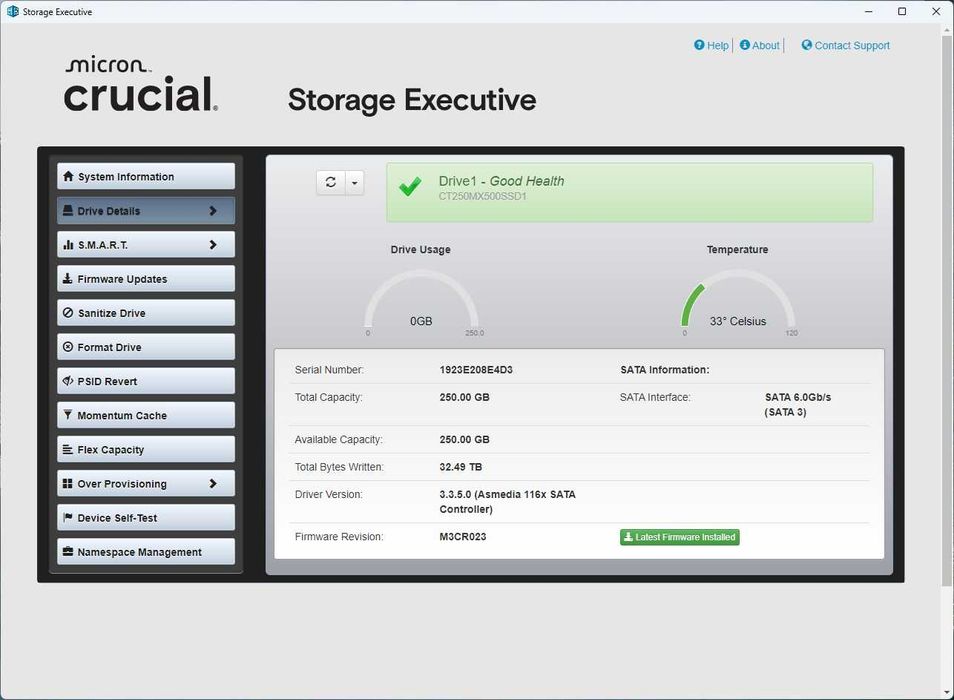Click the scrollbar down arrow
954x700 pixels.
pyautogui.click(x=946, y=693)
